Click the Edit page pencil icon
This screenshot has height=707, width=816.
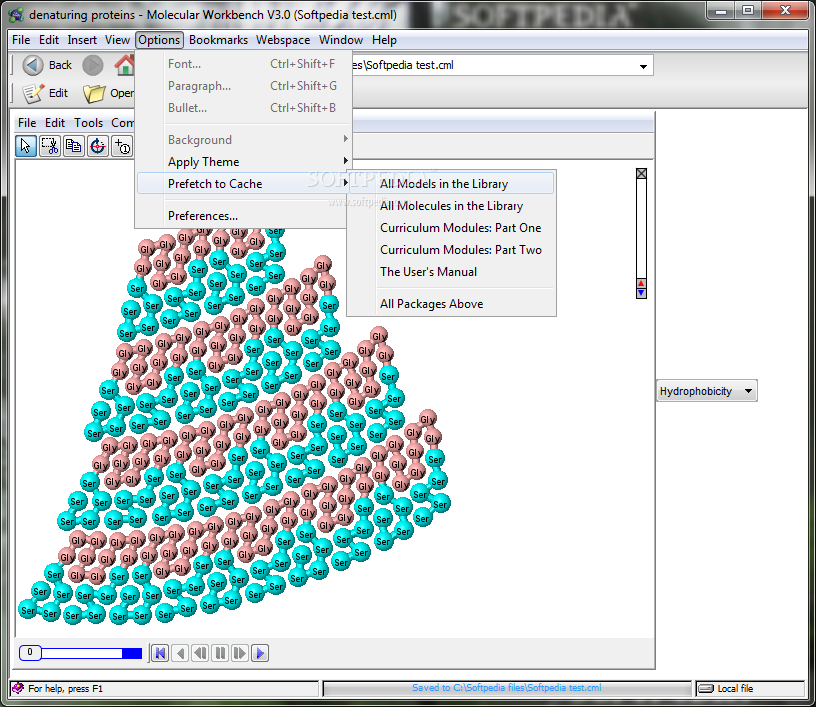[x=34, y=93]
